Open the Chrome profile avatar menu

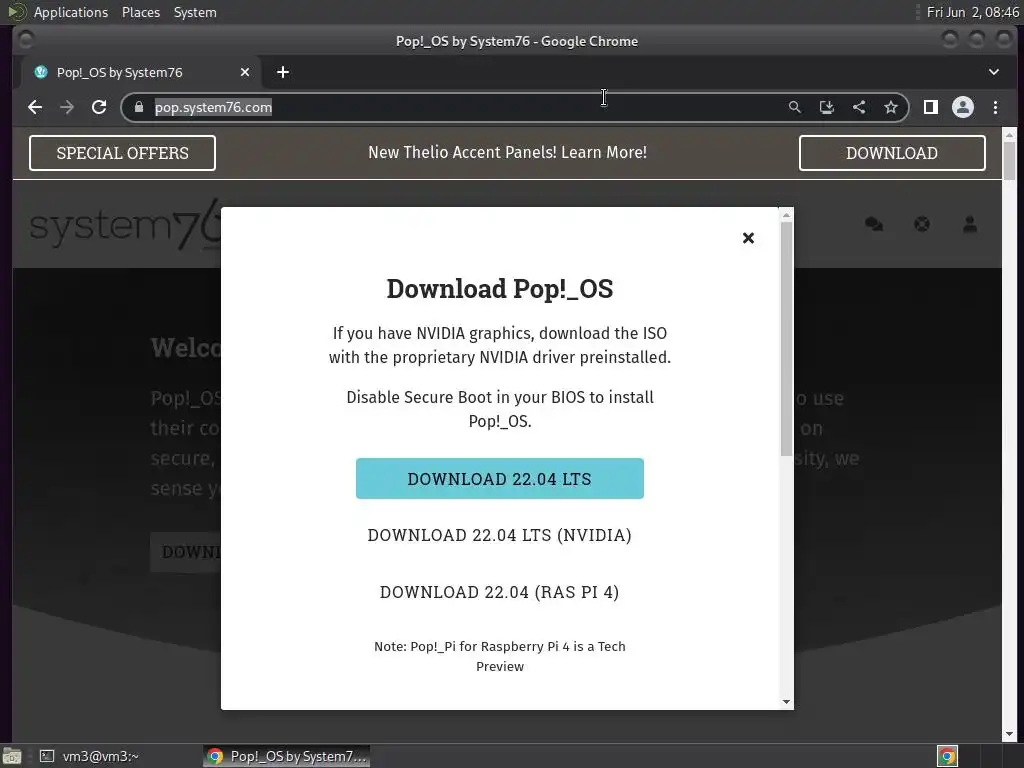tap(963, 107)
